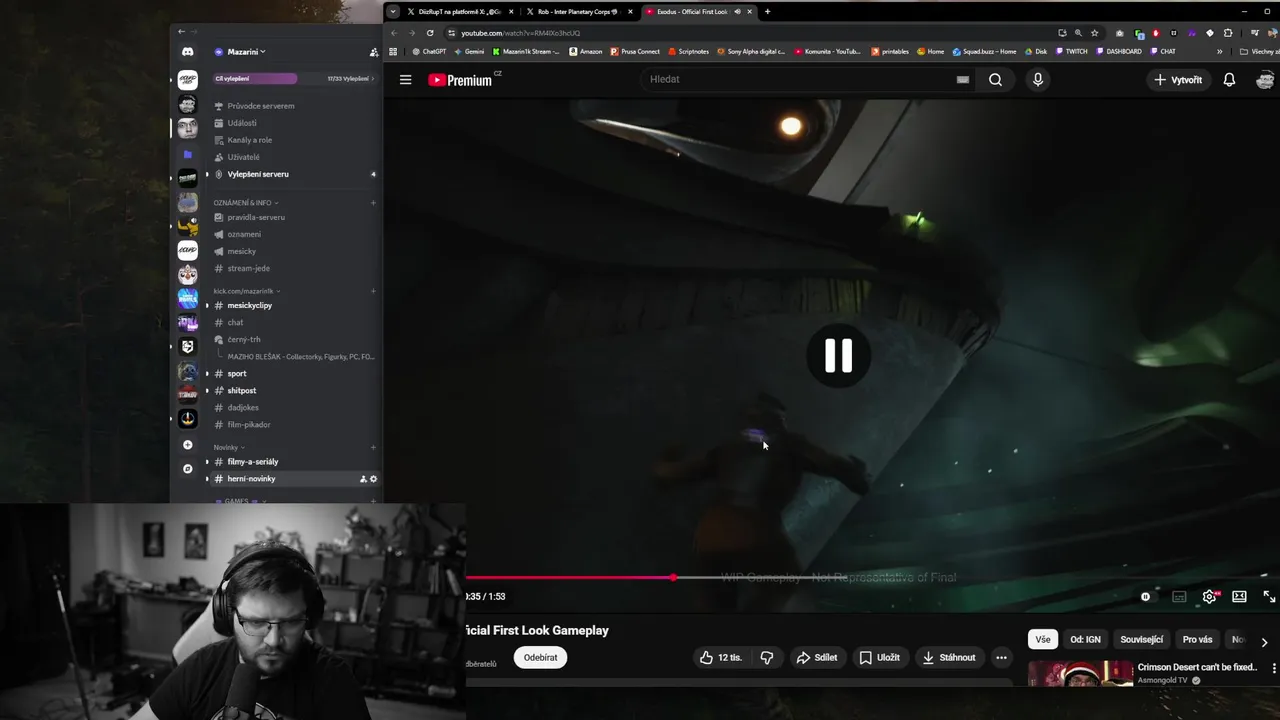Open Uživatelé in Discord sidebar
1280x720 pixels.
click(243, 157)
